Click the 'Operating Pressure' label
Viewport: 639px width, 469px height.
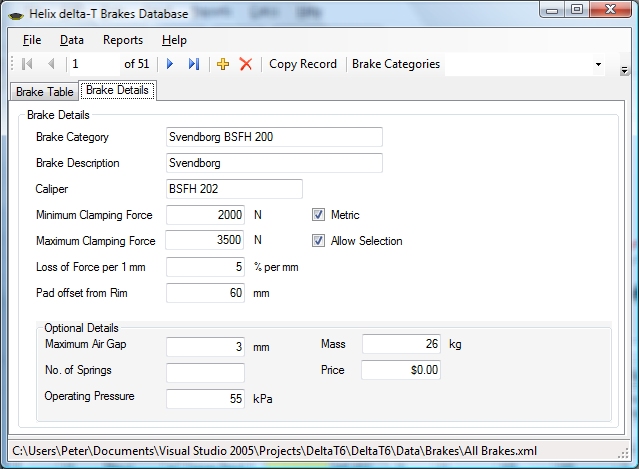pos(89,396)
